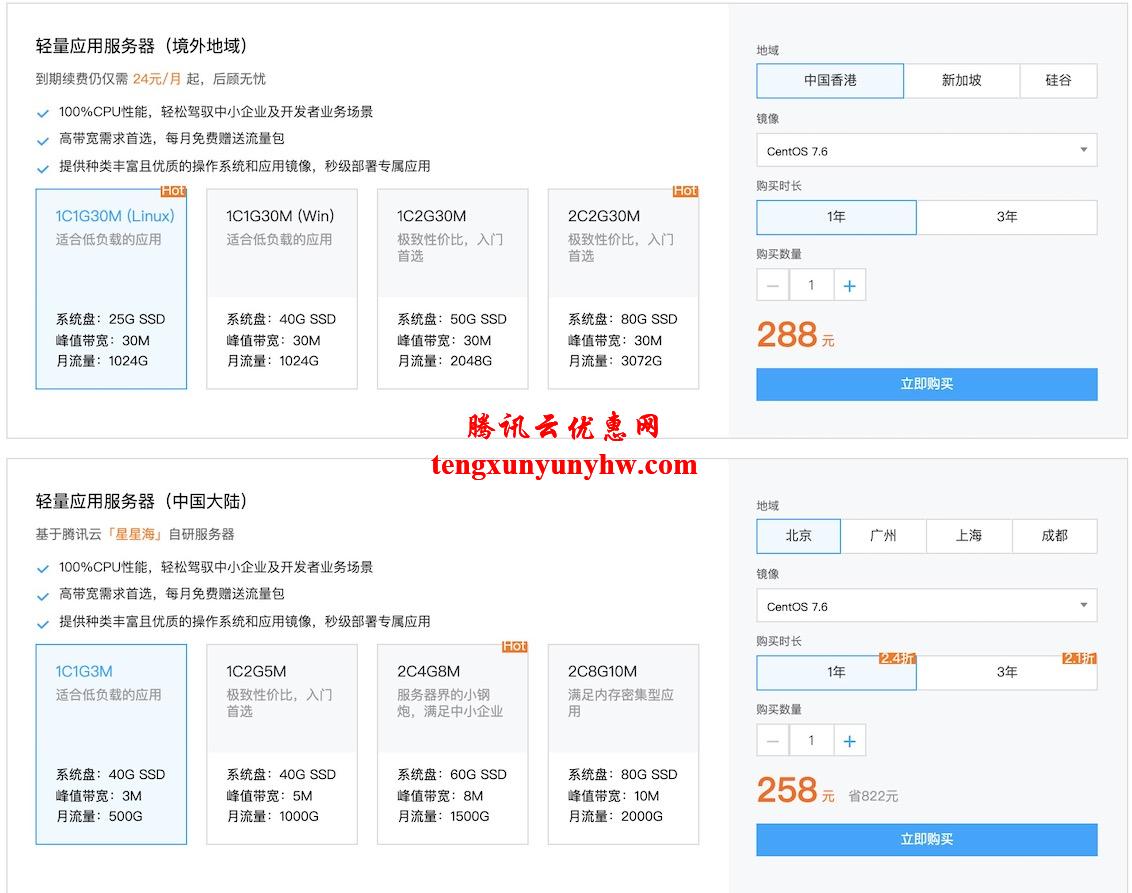Open the mainland CentOS 7.6 image dropdown
This screenshot has width=1132, height=893.
point(927,606)
